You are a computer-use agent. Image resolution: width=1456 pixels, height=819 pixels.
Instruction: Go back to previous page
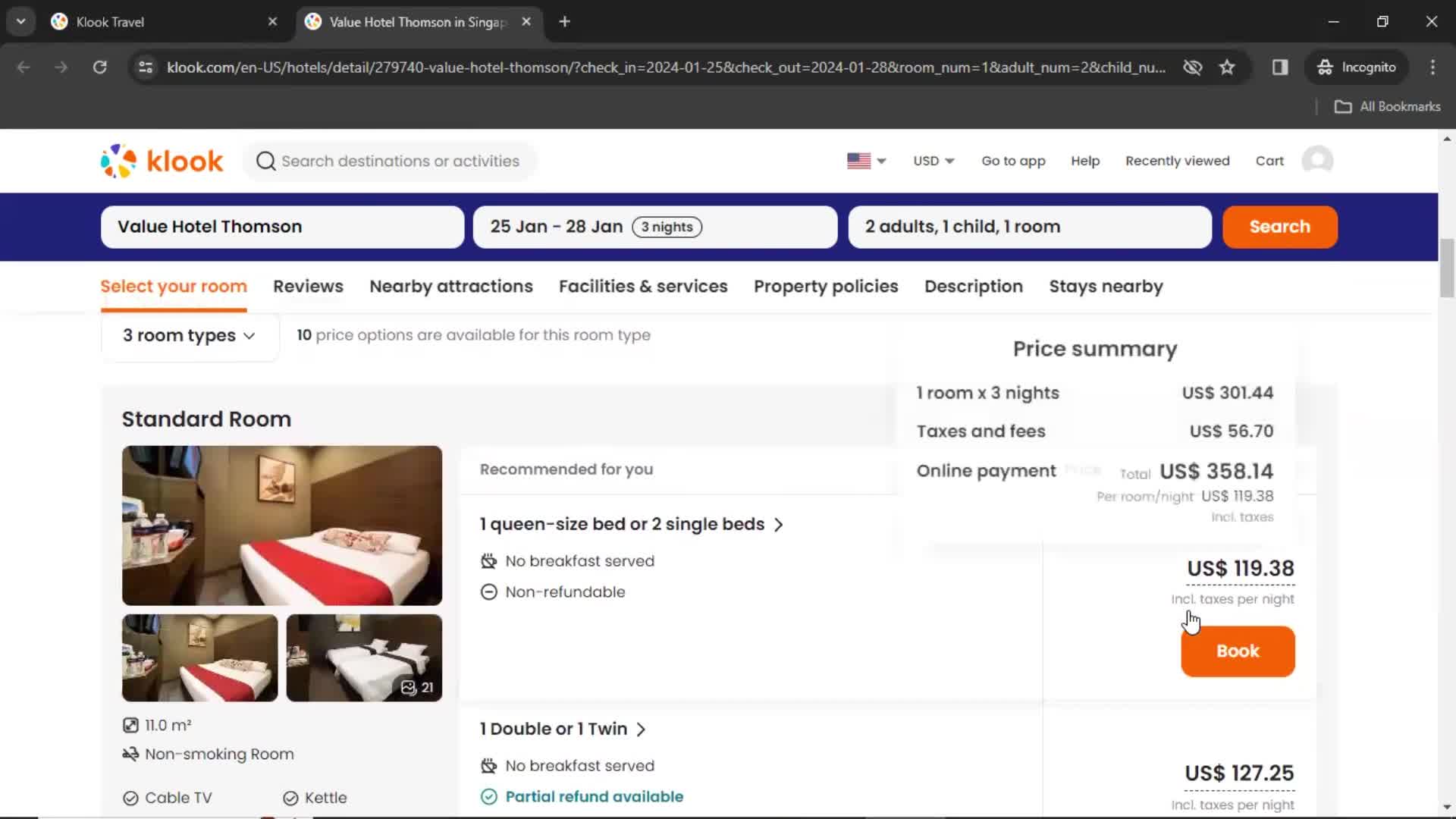click(24, 67)
